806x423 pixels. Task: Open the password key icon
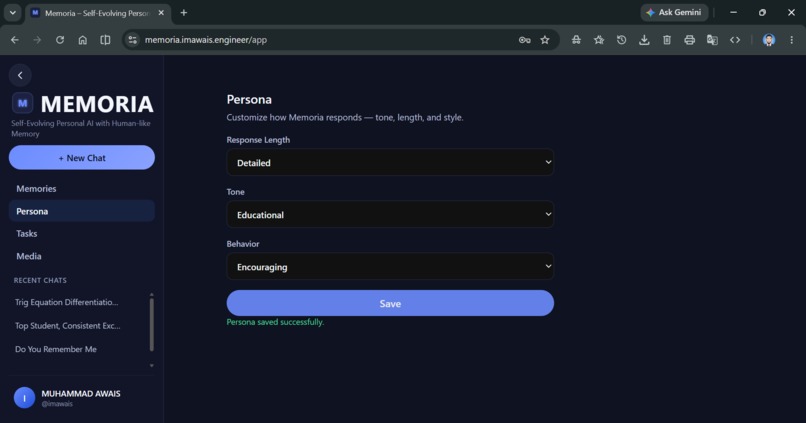(x=524, y=40)
